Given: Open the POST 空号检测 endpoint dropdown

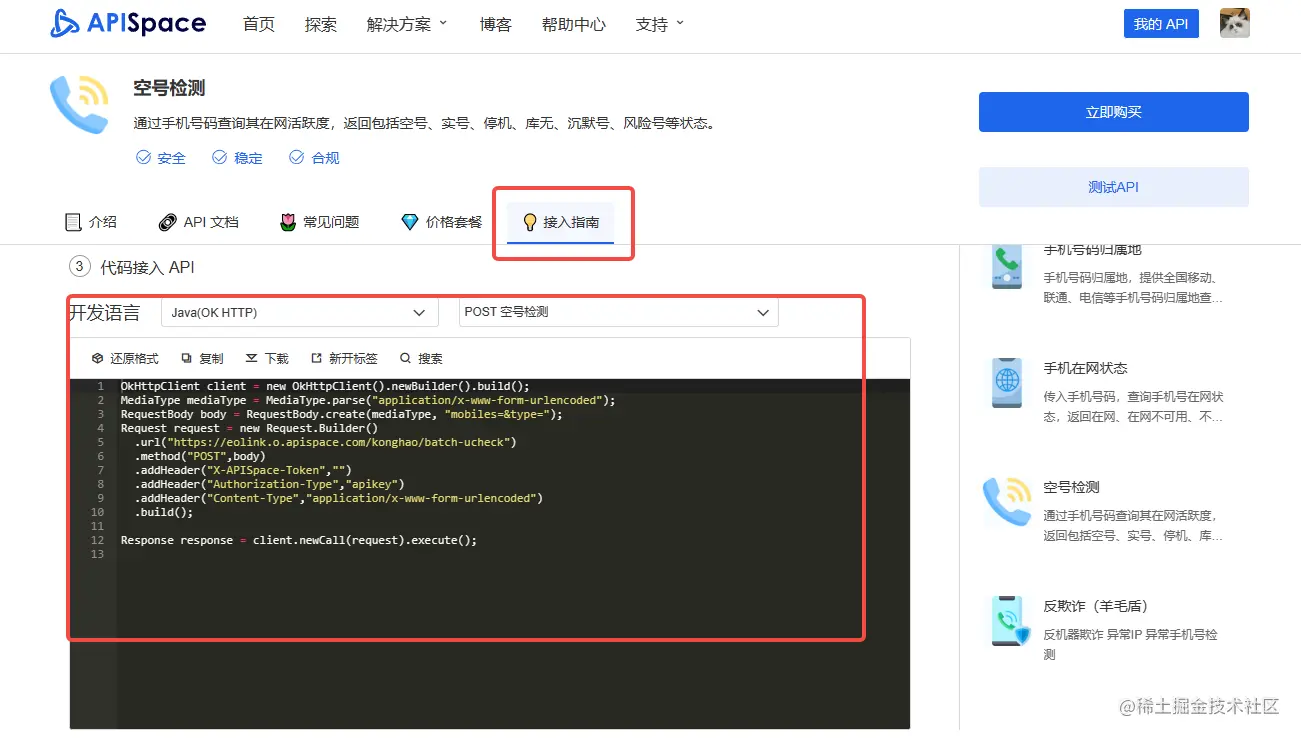Looking at the screenshot, I should pyautogui.click(x=618, y=312).
